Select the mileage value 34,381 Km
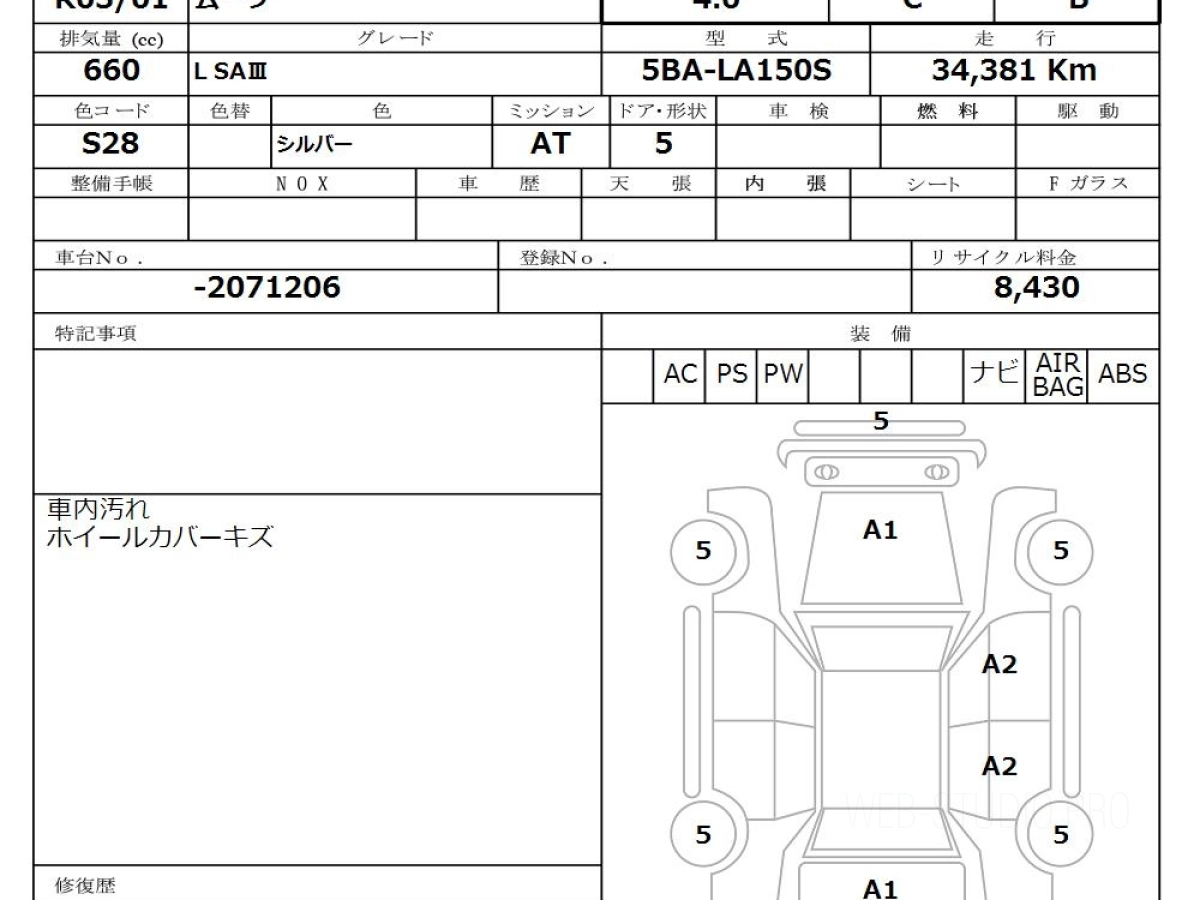 (x=1015, y=71)
